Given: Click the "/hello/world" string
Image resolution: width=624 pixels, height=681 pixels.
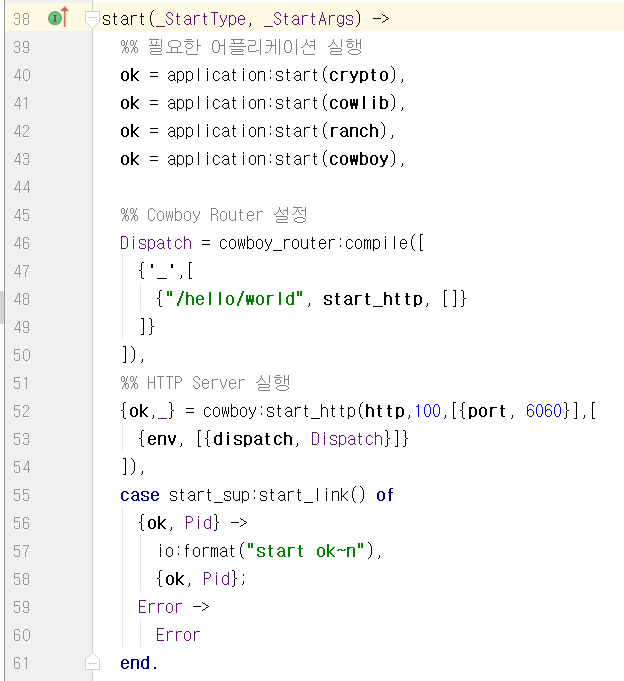Looking at the screenshot, I should (x=234, y=299).
